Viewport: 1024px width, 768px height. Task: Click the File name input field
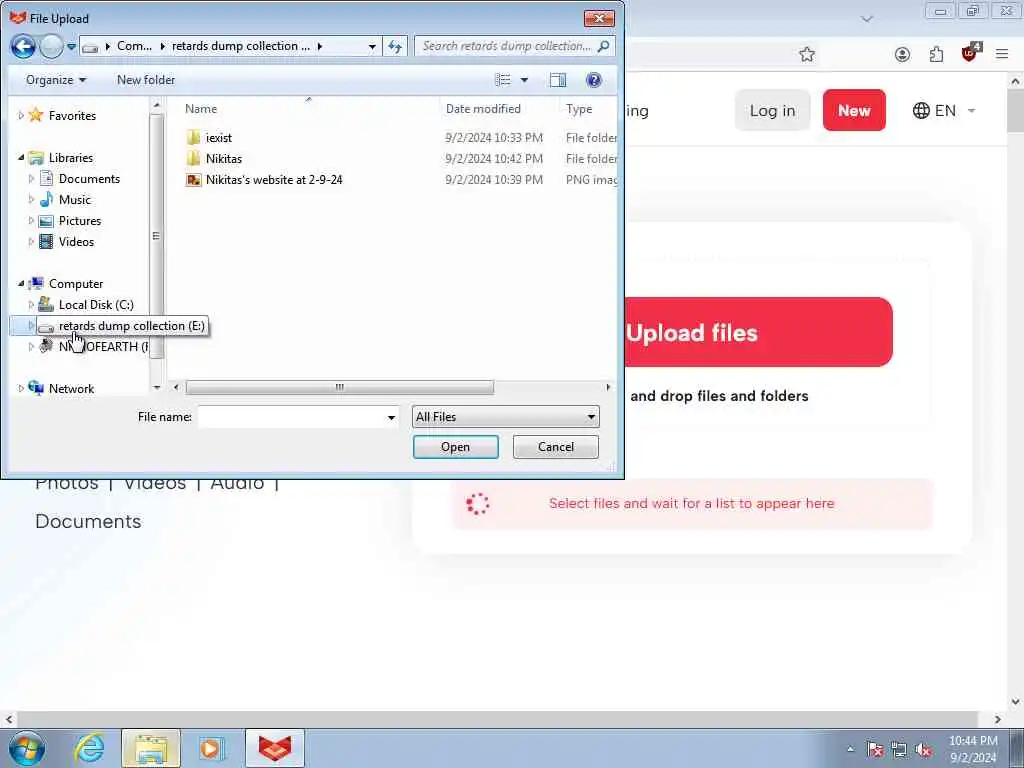[x=291, y=417]
